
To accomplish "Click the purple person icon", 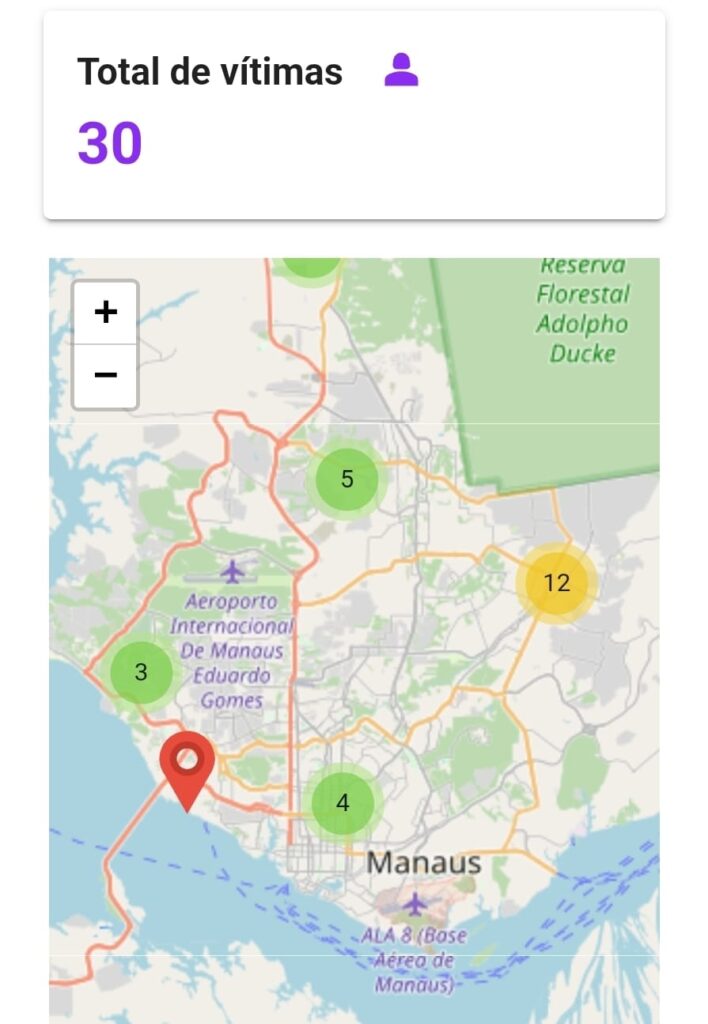I will pos(401,70).
